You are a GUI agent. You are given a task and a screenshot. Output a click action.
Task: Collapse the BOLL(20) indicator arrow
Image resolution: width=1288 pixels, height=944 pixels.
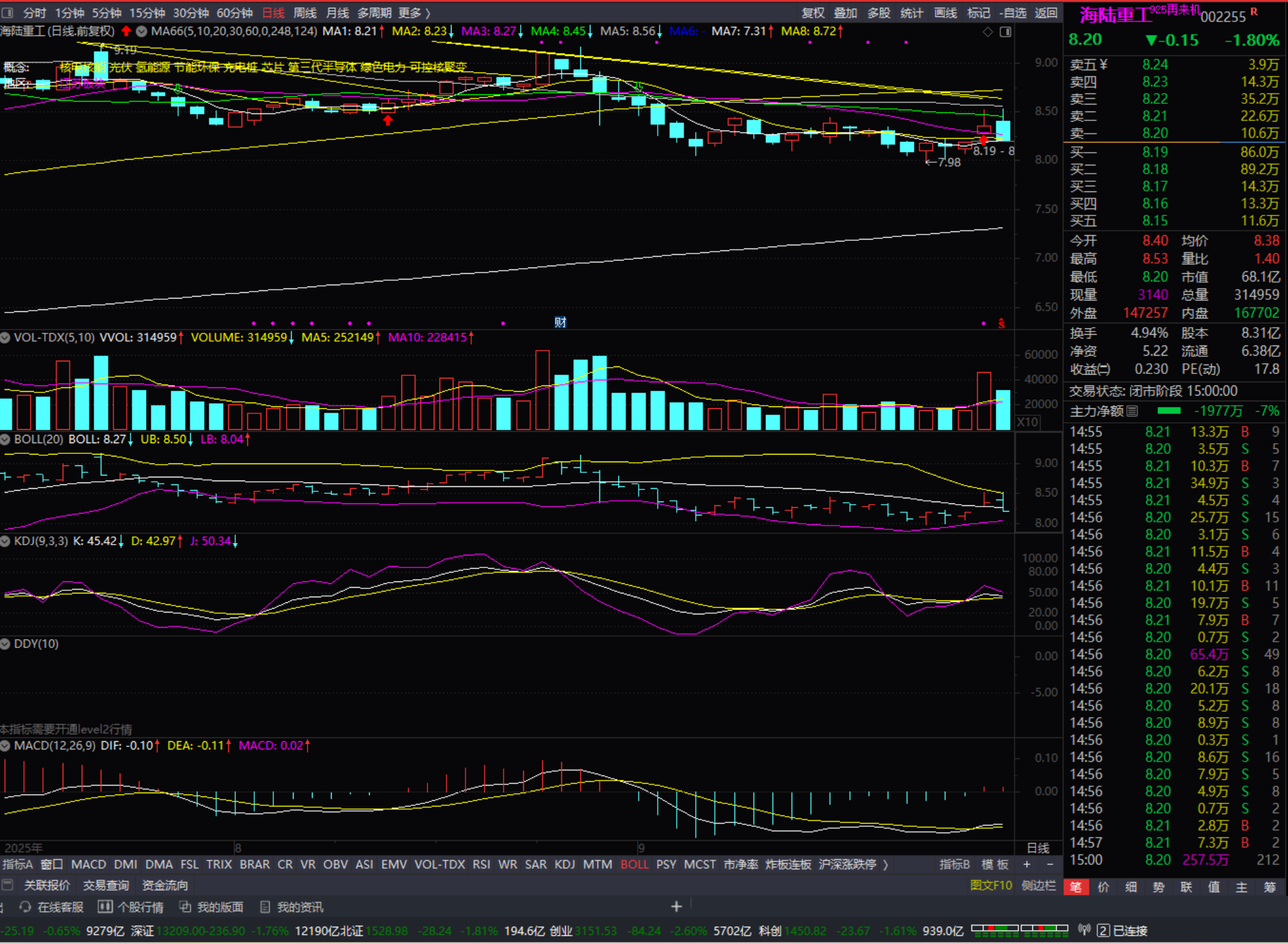click(6, 439)
